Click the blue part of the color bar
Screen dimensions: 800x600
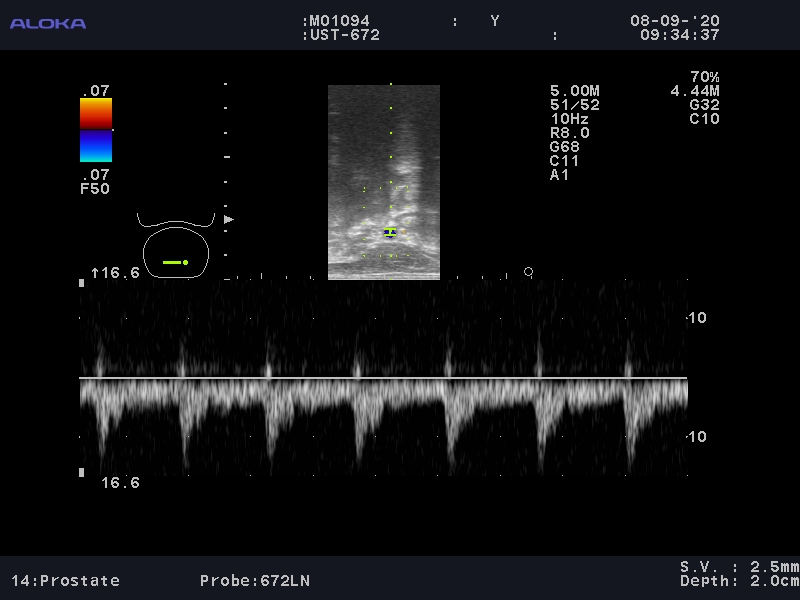pos(96,146)
